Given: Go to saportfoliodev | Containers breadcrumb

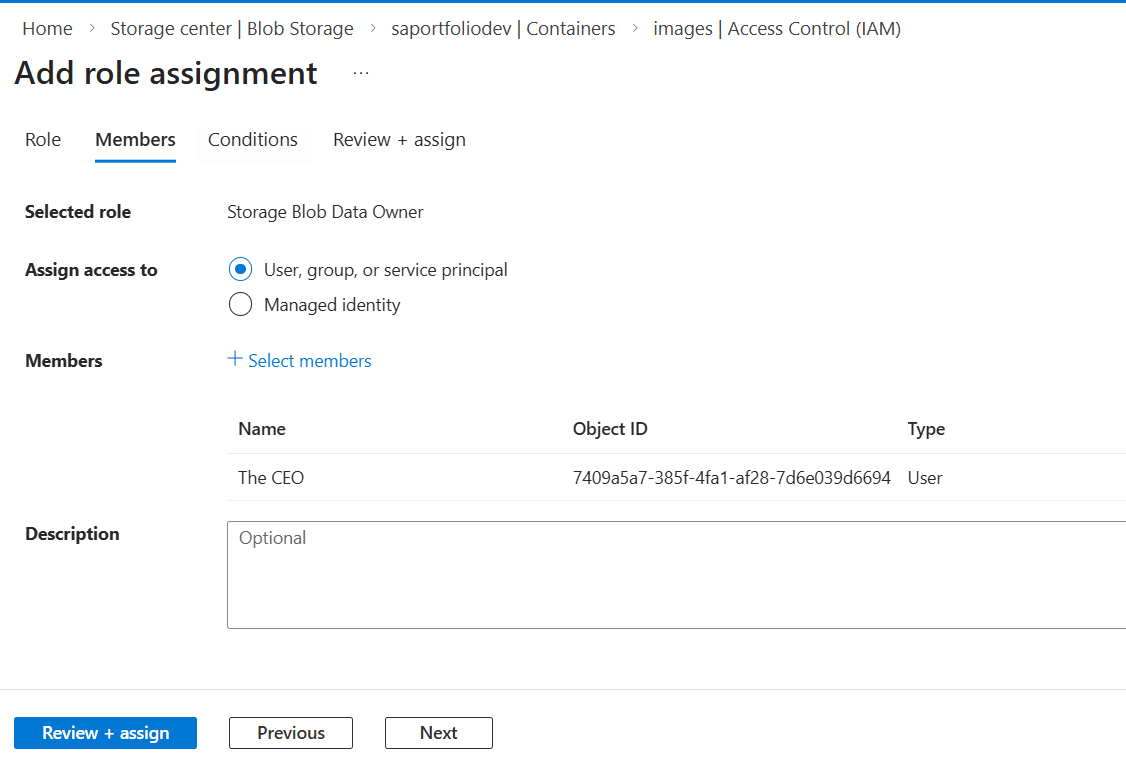Looking at the screenshot, I should [x=503, y=29].
